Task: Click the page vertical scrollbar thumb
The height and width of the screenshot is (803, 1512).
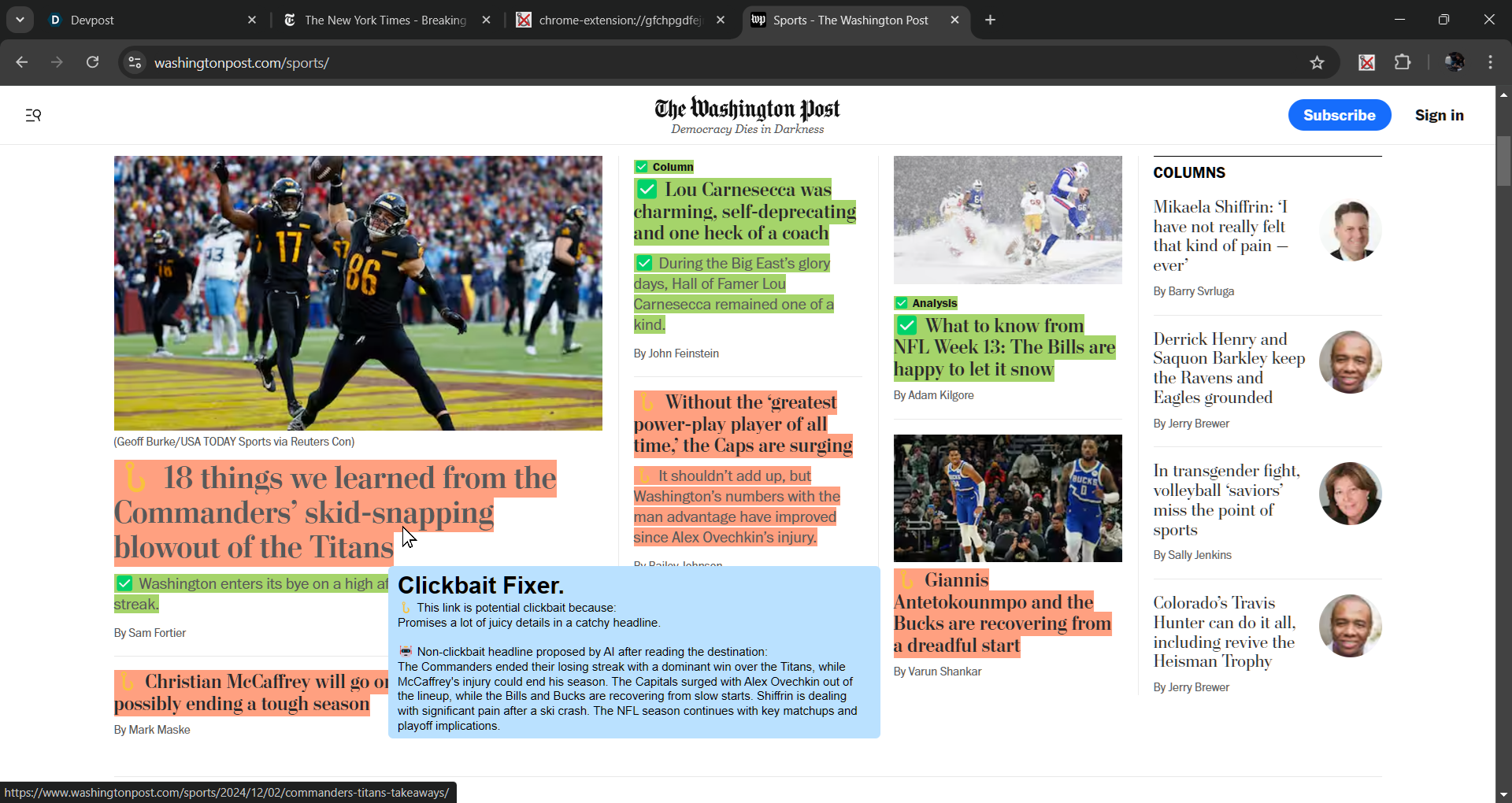Action: [1503, 161]
